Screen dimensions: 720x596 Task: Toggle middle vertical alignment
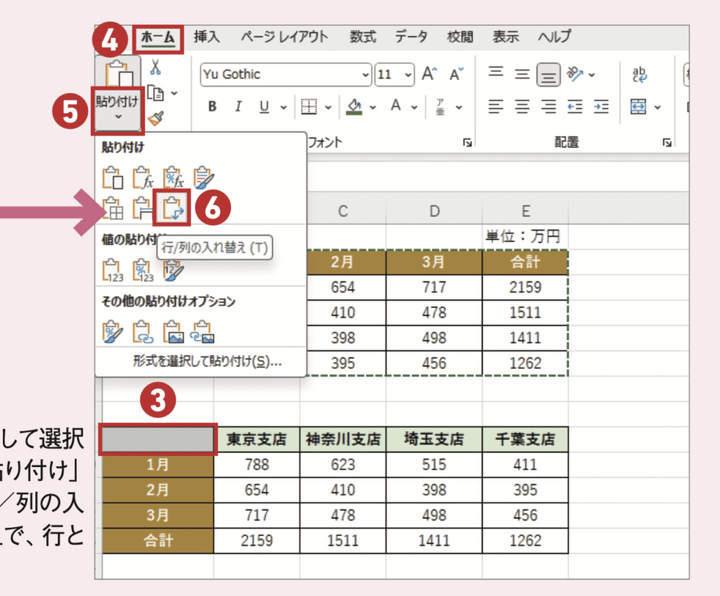[548, 74]
